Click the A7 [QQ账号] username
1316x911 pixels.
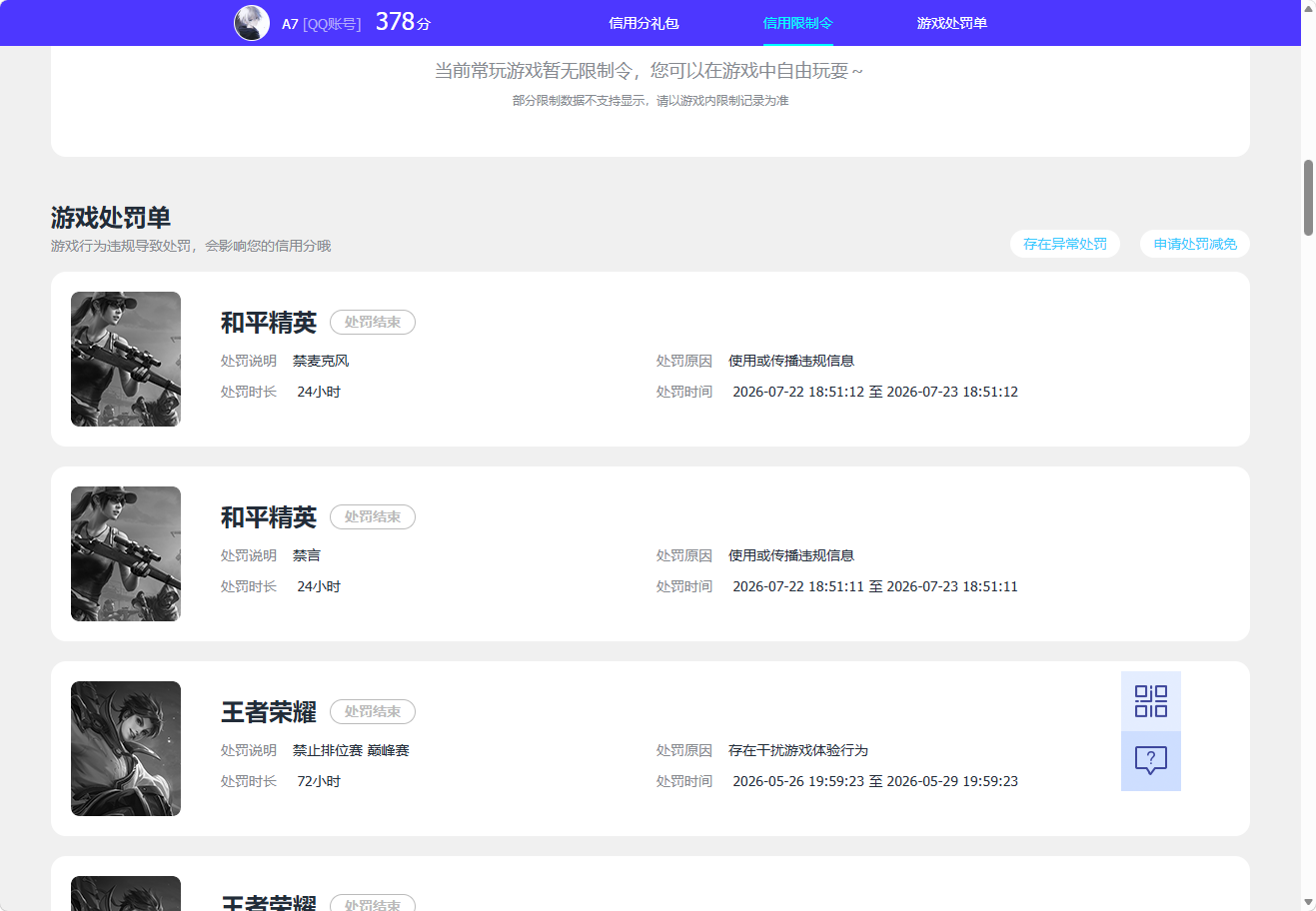click(321, 24)
